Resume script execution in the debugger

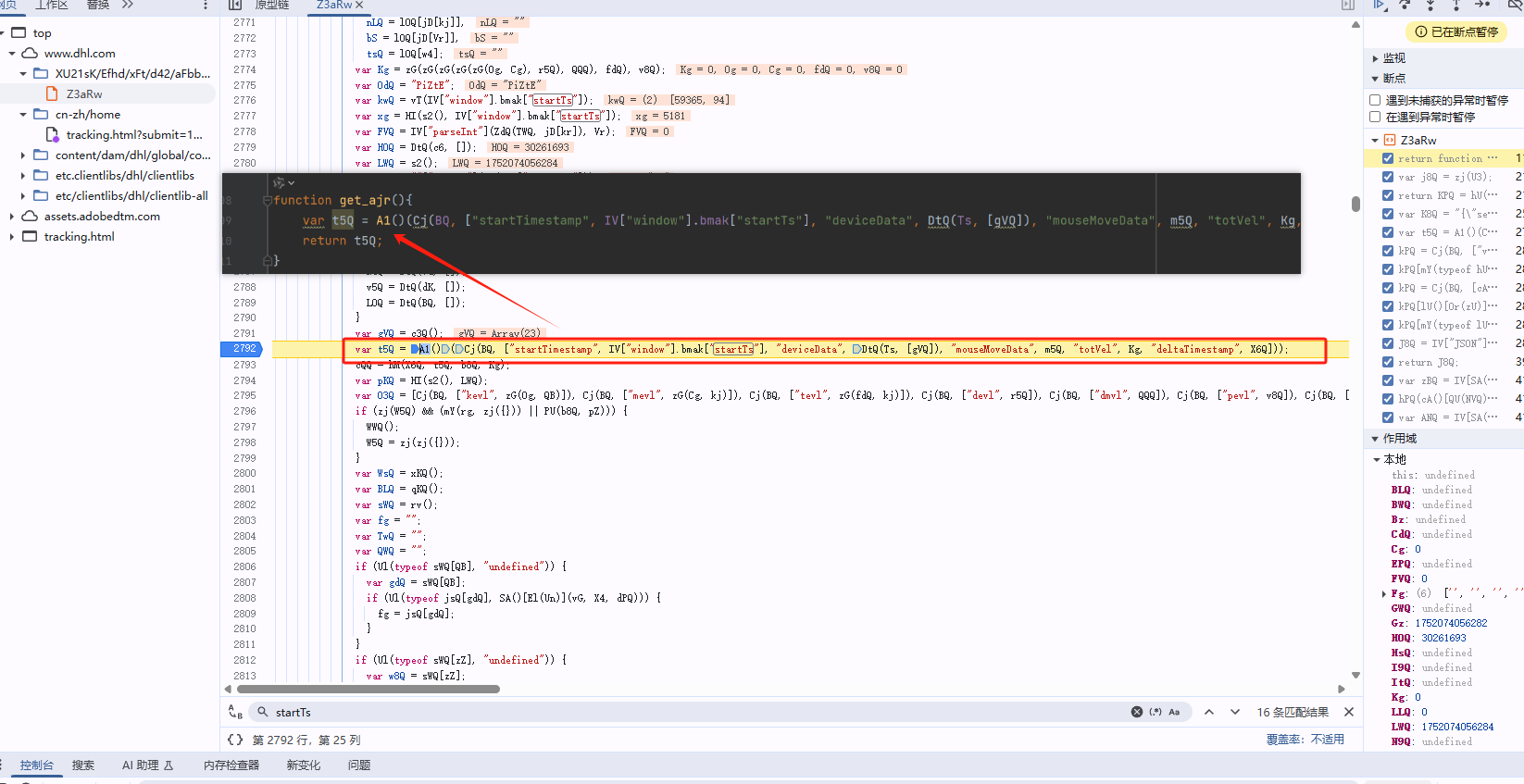[x=1380, y=5]
